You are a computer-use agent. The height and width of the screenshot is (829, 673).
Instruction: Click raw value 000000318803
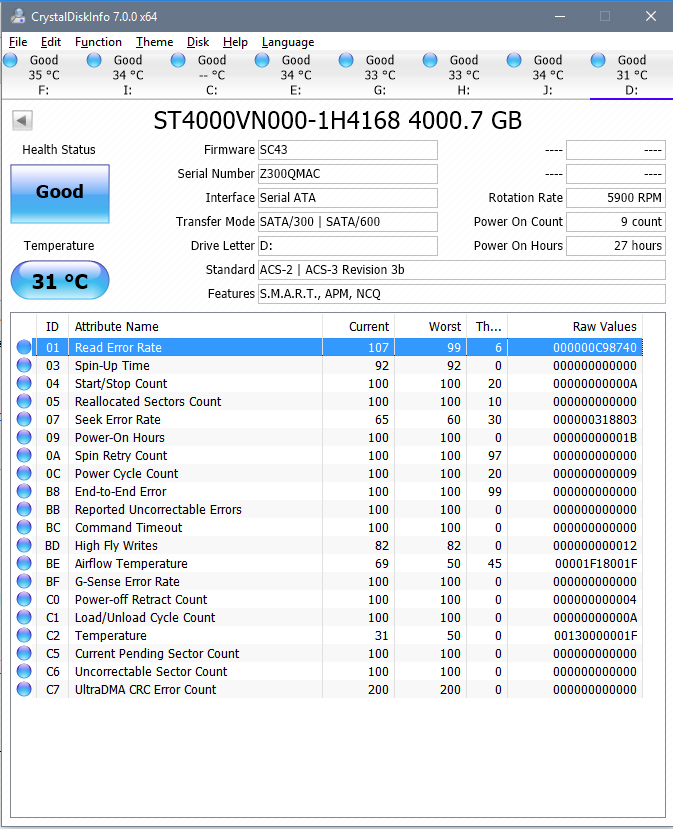[x=595, y=419]
